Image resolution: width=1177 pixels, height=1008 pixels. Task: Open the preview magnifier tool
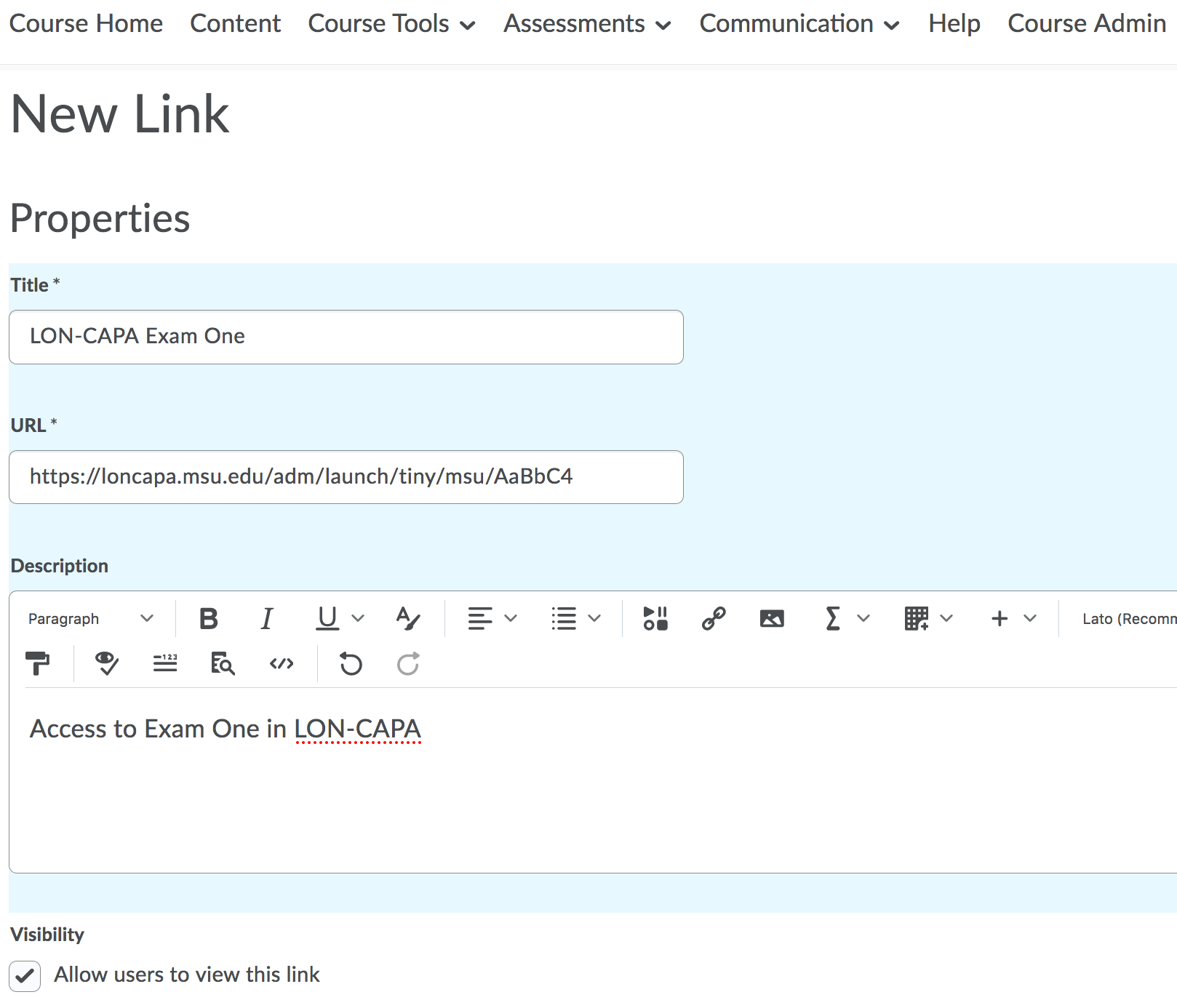pos(223,663)
